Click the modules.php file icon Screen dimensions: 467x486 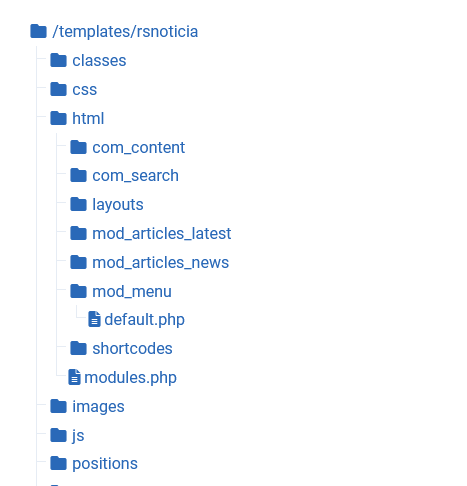[x=74, y=377]
